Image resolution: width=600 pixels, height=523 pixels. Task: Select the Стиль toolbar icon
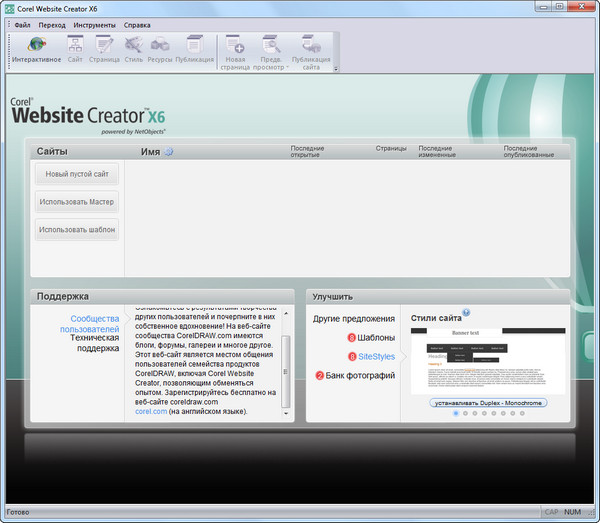coord(134,47)
